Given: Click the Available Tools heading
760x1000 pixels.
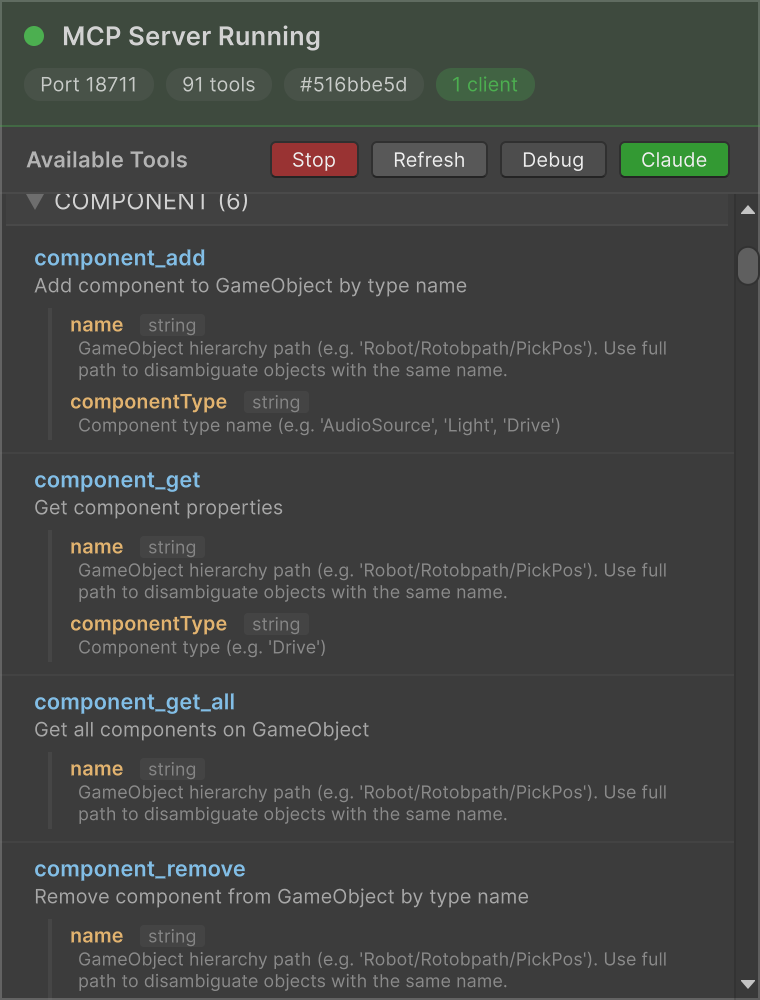Looking at the screenshot, I should 107,160.
